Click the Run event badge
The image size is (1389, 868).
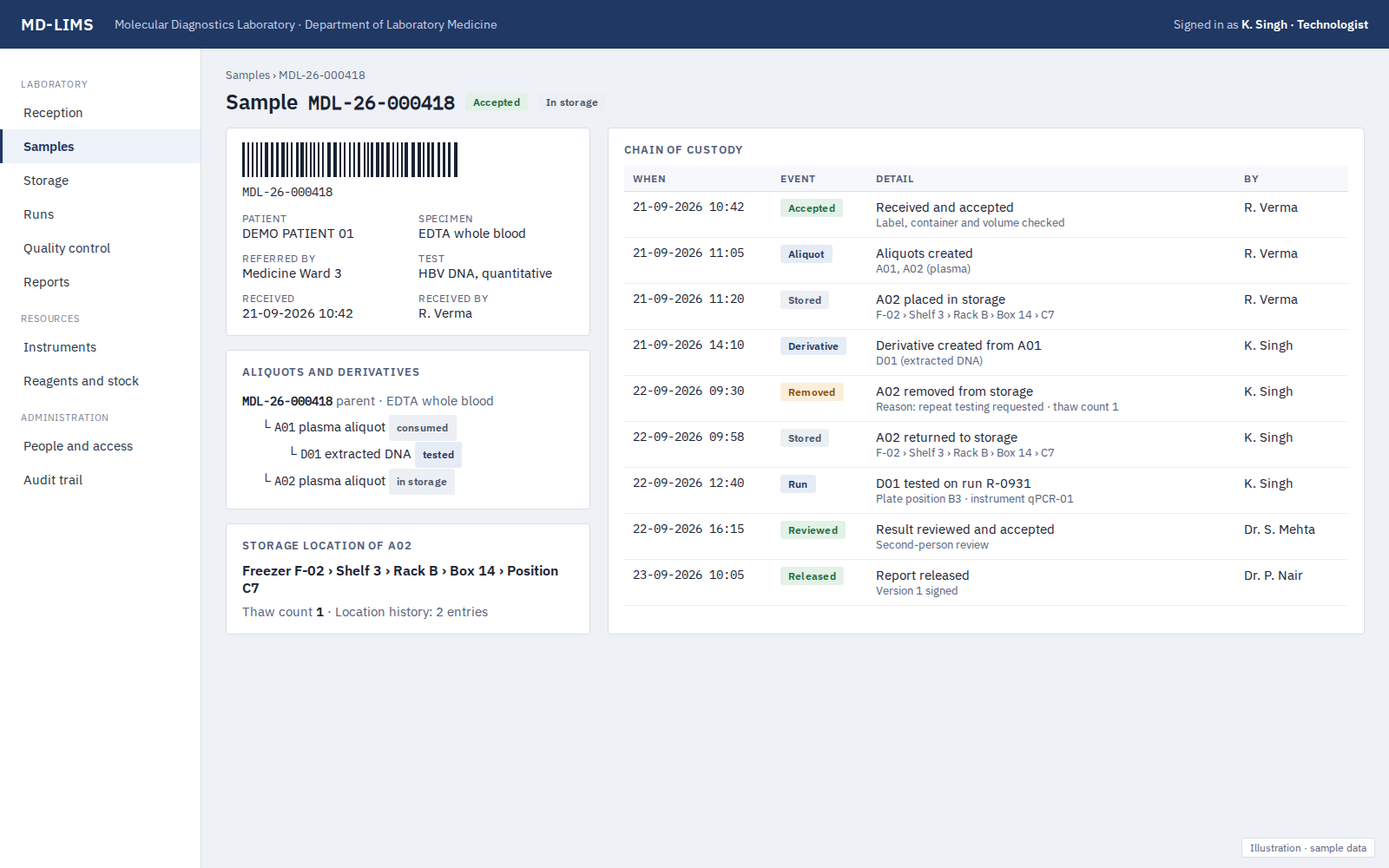tap(798, 484)
